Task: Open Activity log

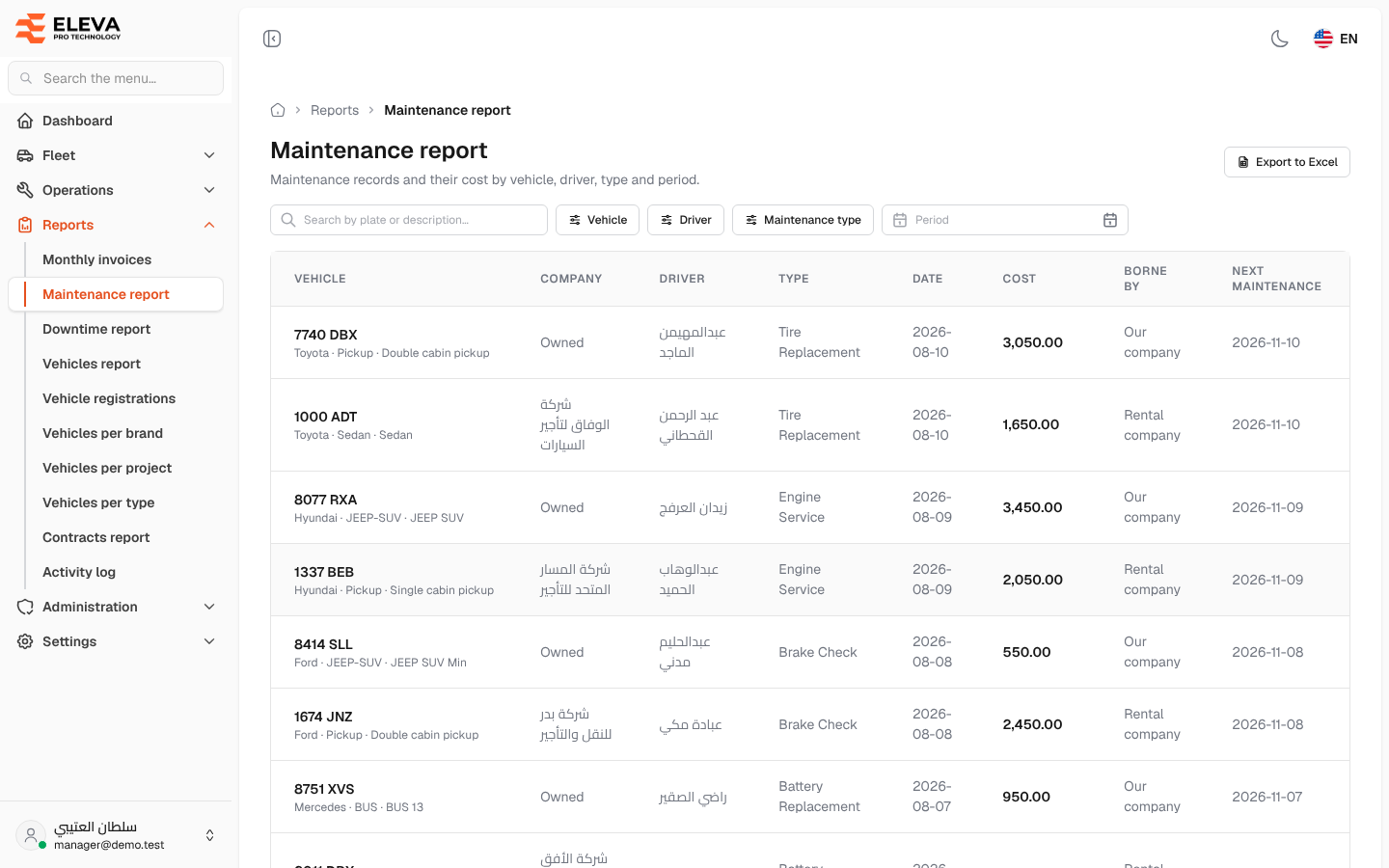Action: 79,572
